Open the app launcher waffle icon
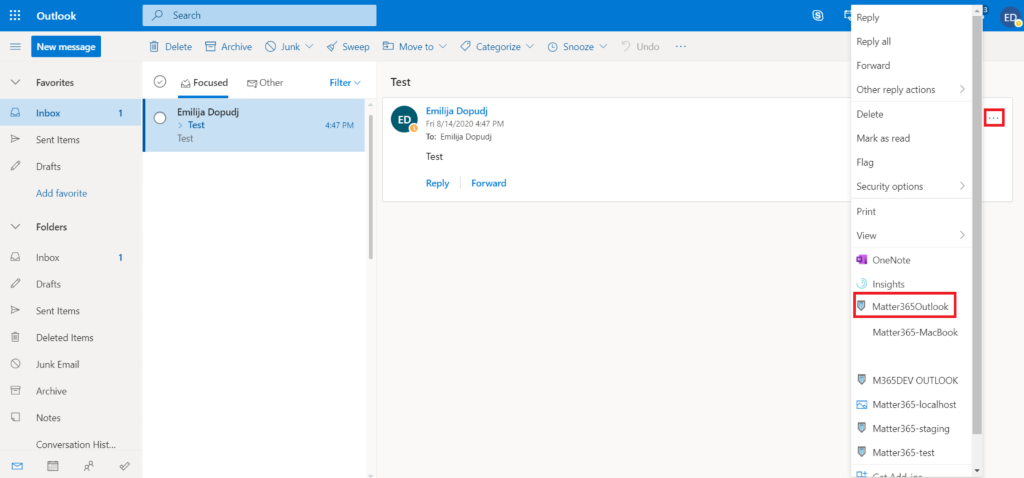 (x=15, y=15)
